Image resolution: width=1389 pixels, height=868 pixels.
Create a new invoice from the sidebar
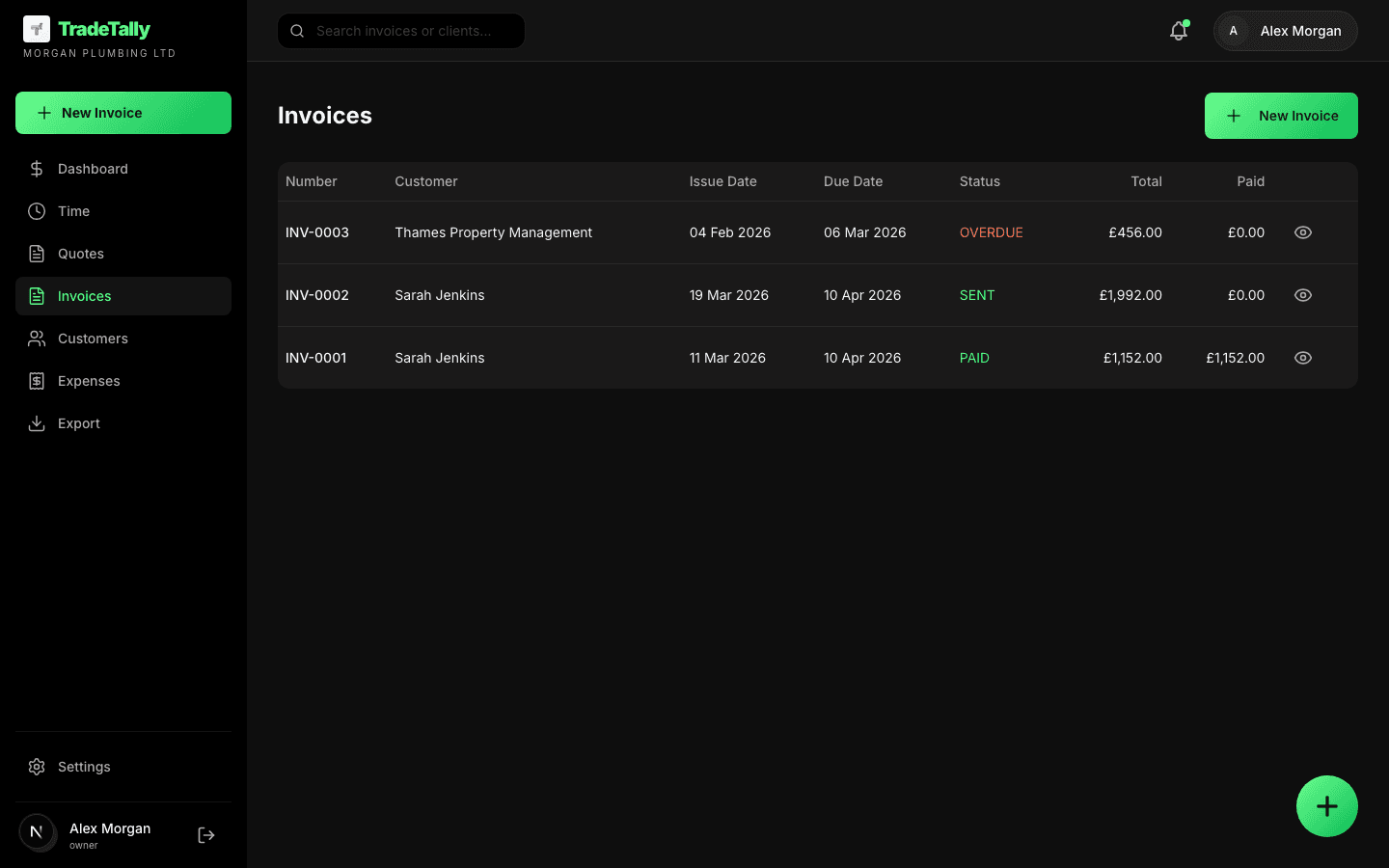coord(123,113)
